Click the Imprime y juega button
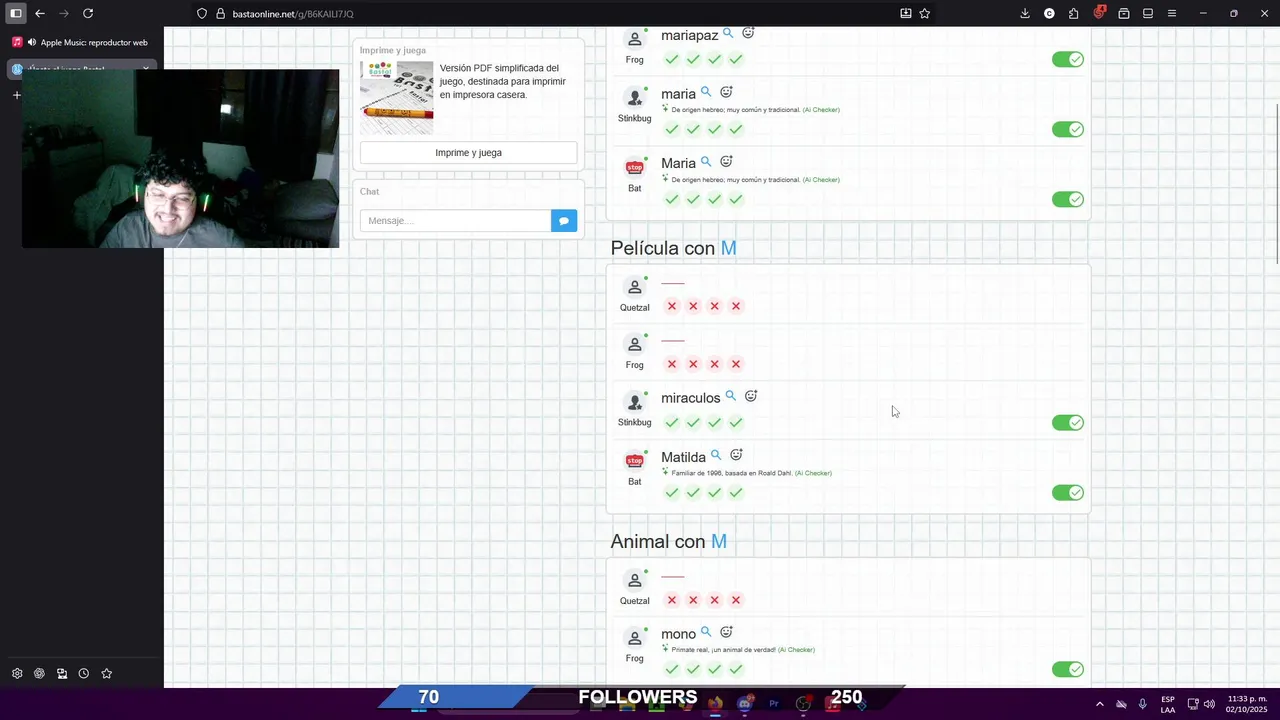 tap(468, 153)
